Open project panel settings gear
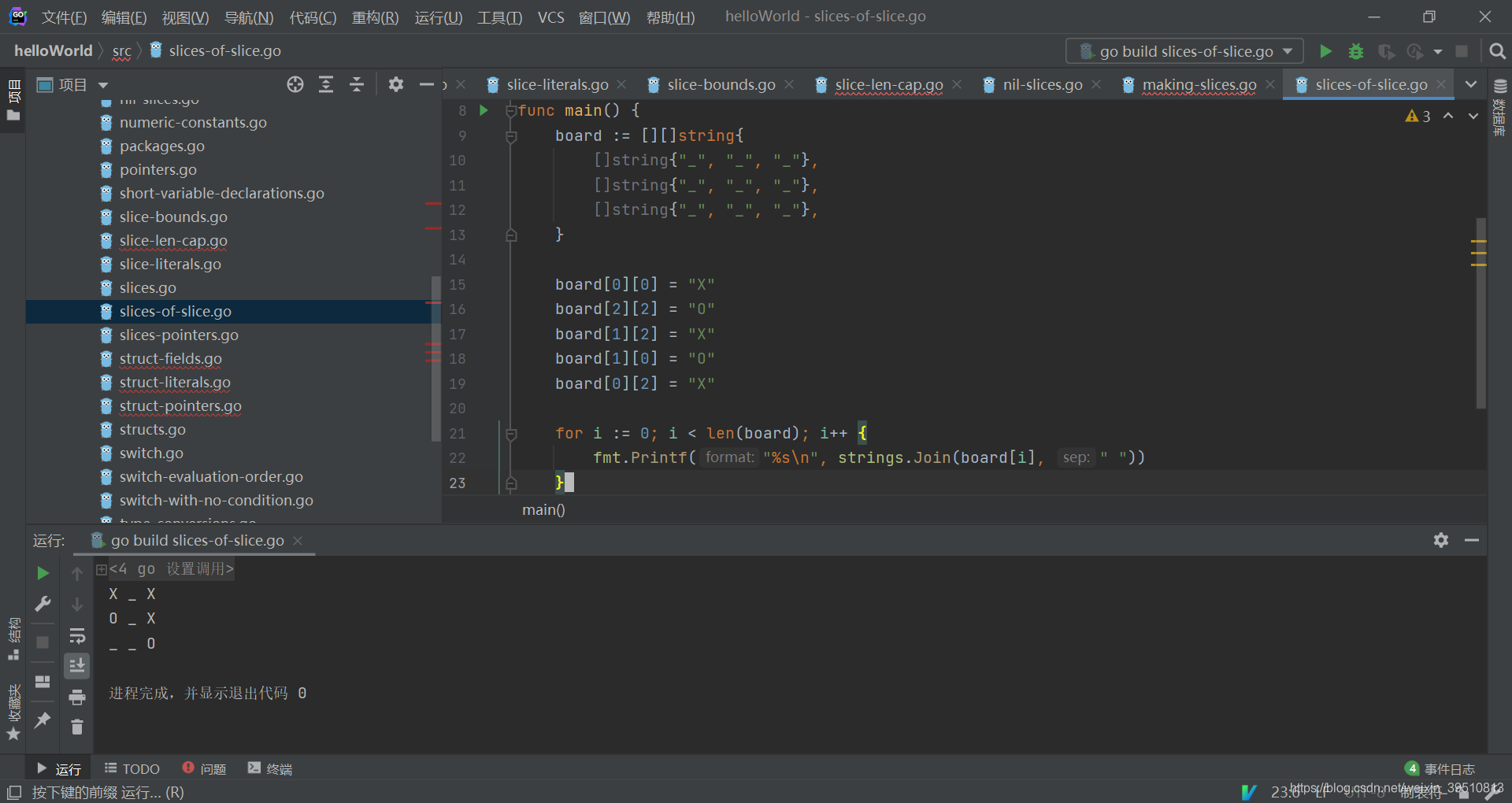1512x803 pixels. 396,84
